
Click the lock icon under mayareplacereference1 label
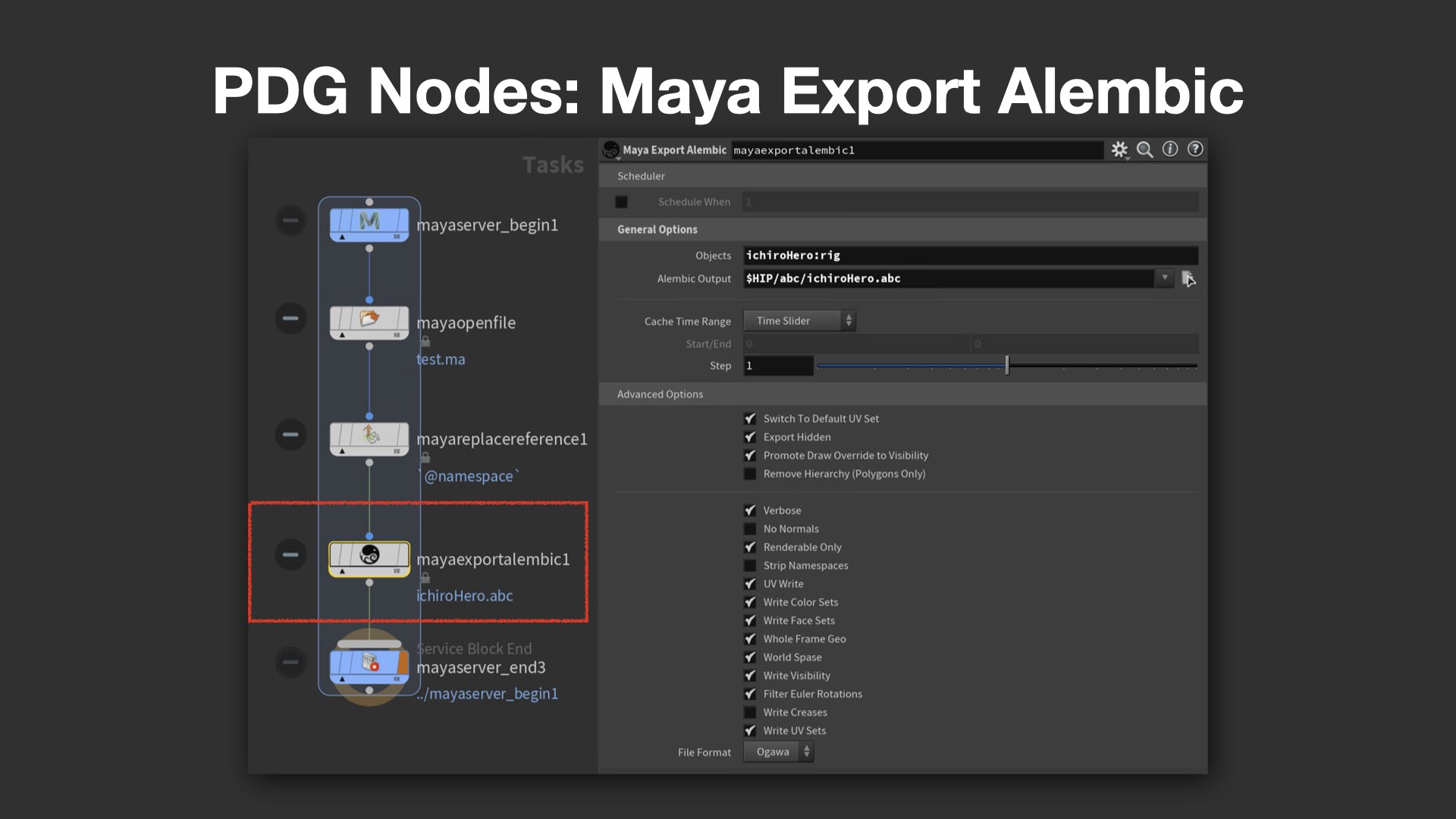pyautogui.click(x=425, y=457)
